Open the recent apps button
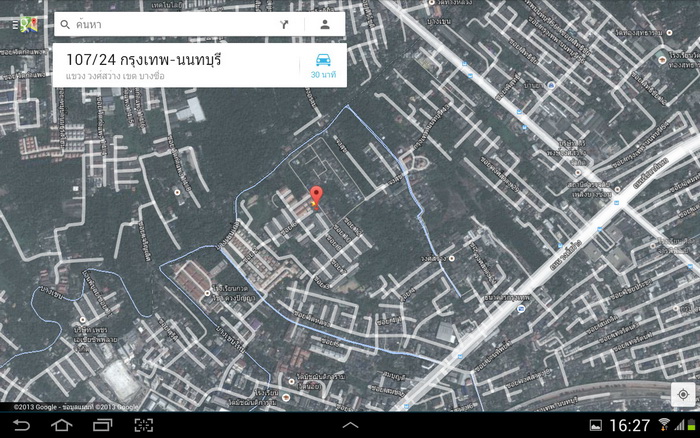Image resolution: width=700 pixels, height=438 pixels. (102, 425)
